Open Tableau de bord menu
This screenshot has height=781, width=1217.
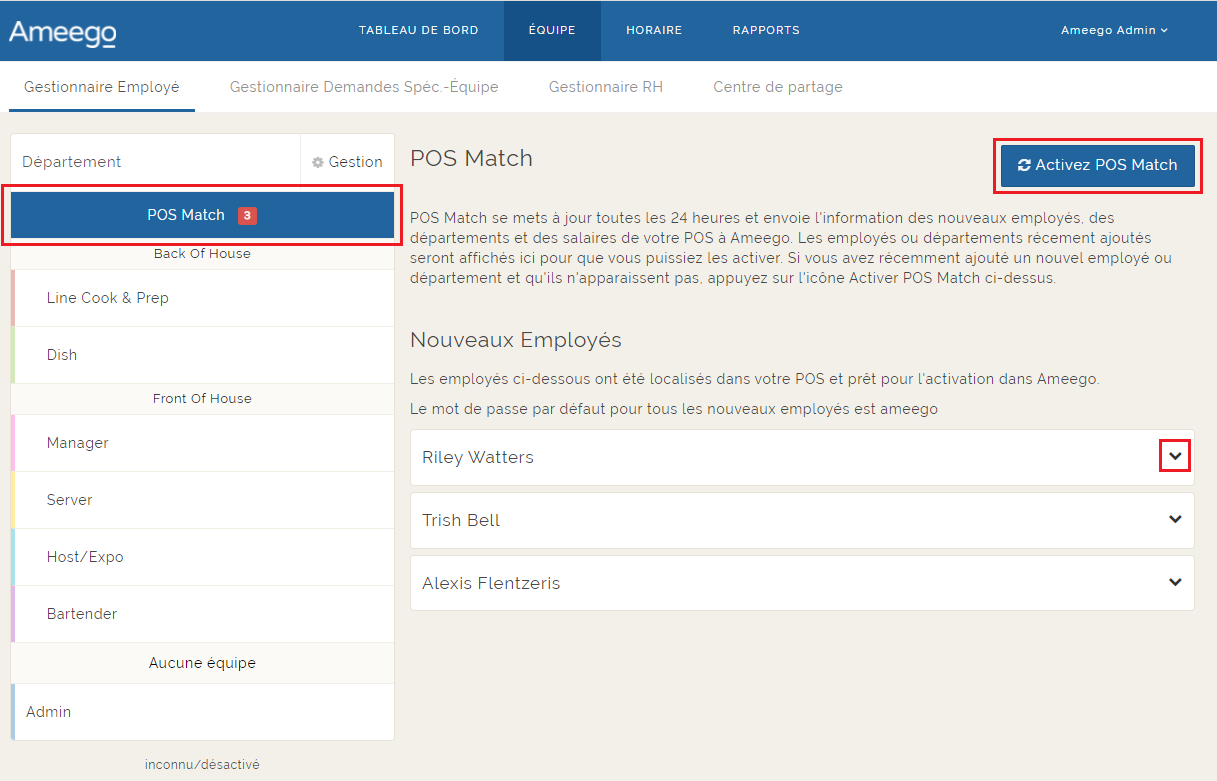pos(418,30)
